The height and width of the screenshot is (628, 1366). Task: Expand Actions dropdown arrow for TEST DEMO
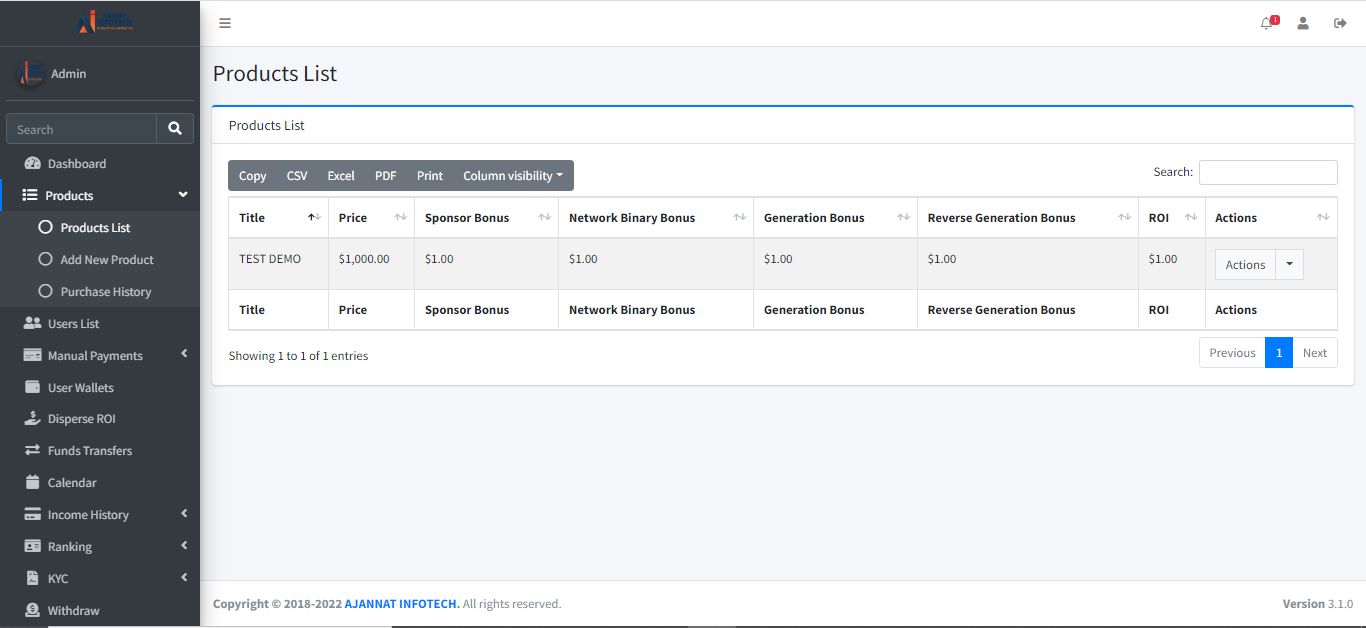[x=1289, y=265]
